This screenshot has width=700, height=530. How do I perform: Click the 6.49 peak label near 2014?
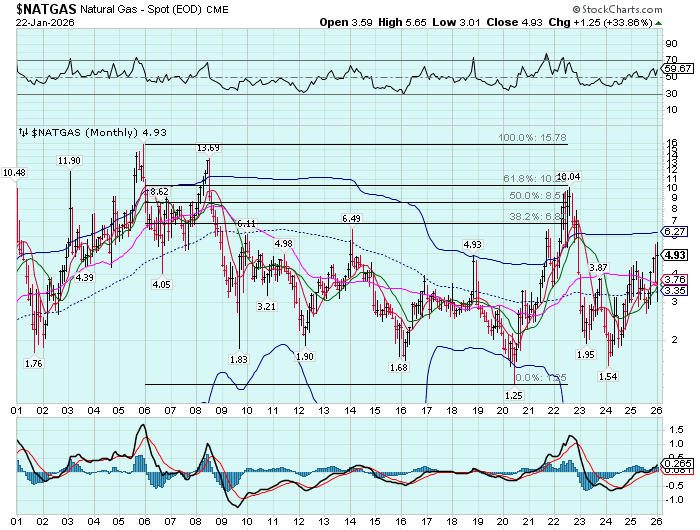[350, 218]
